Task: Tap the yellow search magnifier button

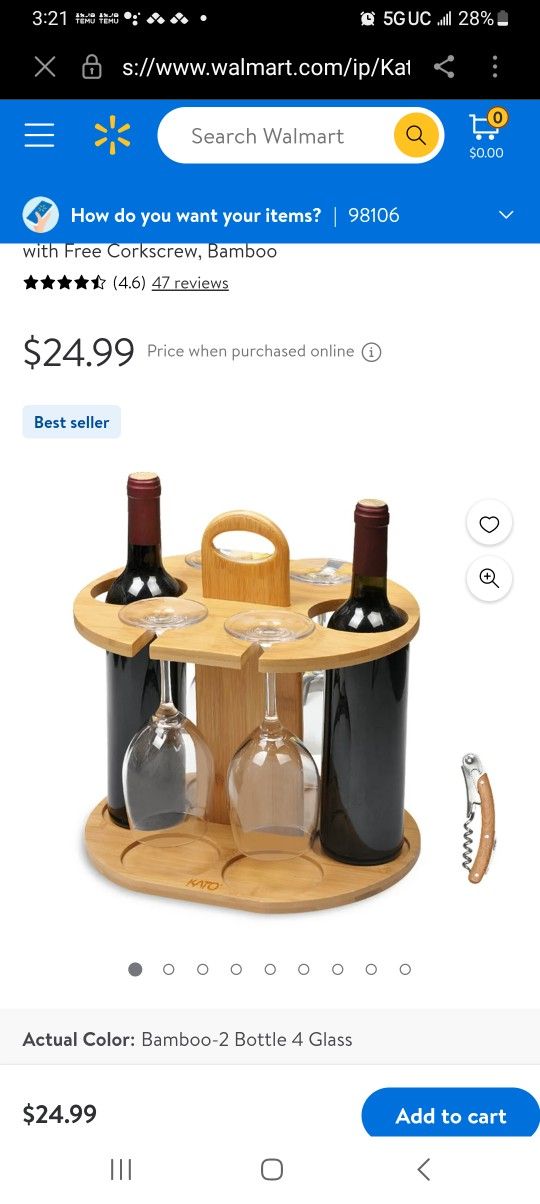Action: click(x=416, y=135)
